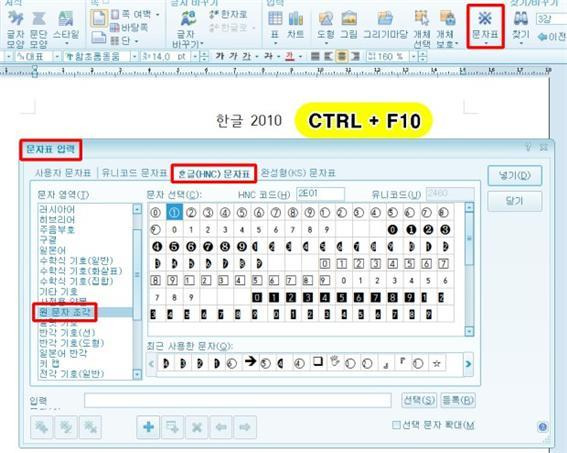Open the 문단 모양 paragraph shape tool
Image resolution: width=567 pixels, height=453 pixels.
tap(38, 29)
